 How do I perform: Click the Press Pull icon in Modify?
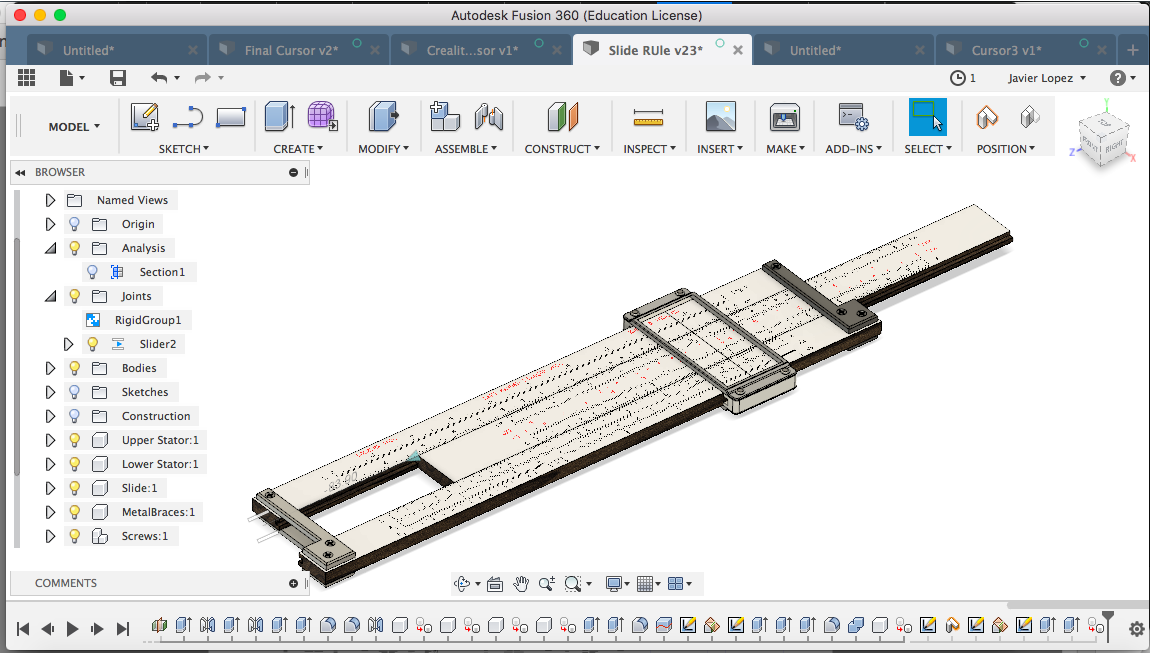click(x=383, y=118)
